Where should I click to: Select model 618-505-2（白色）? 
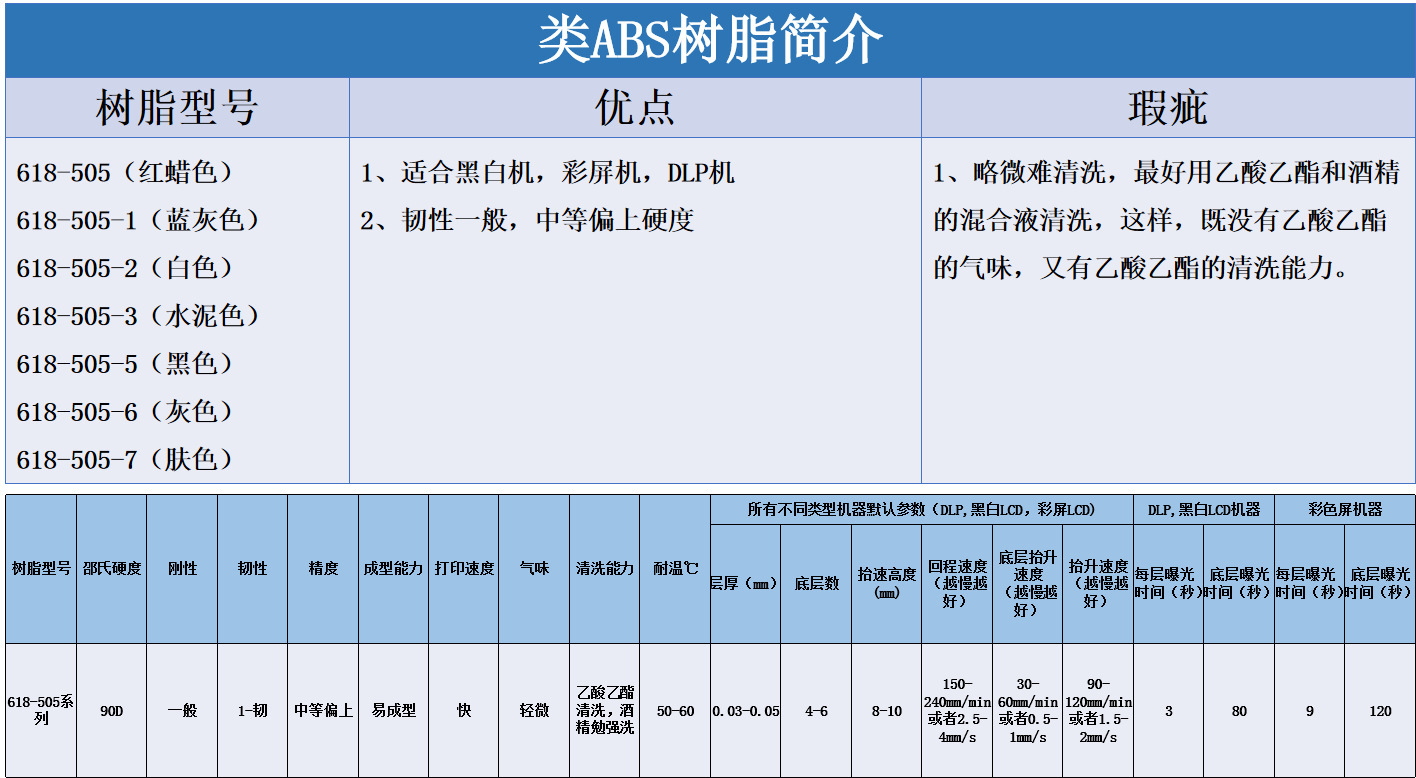tap(125, 268)
